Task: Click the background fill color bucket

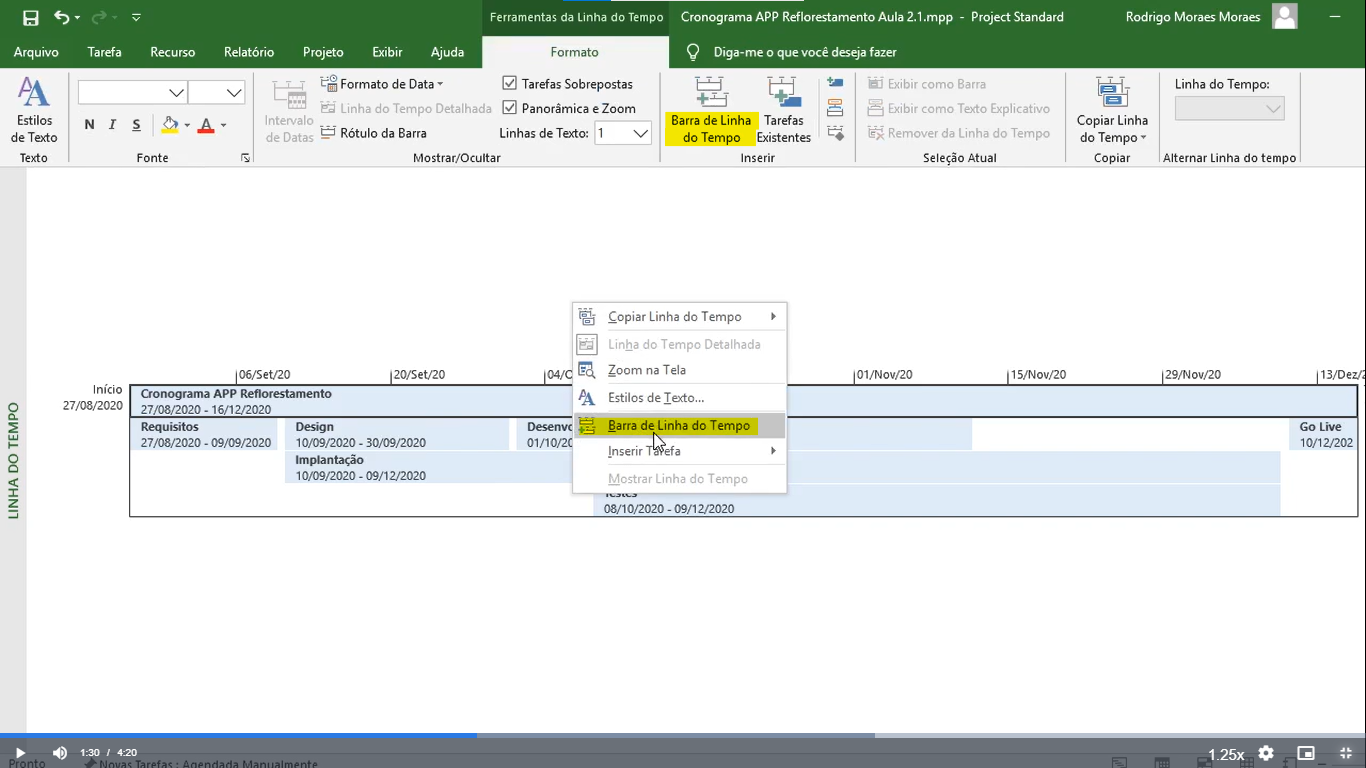Action: [x=170, y=125]
